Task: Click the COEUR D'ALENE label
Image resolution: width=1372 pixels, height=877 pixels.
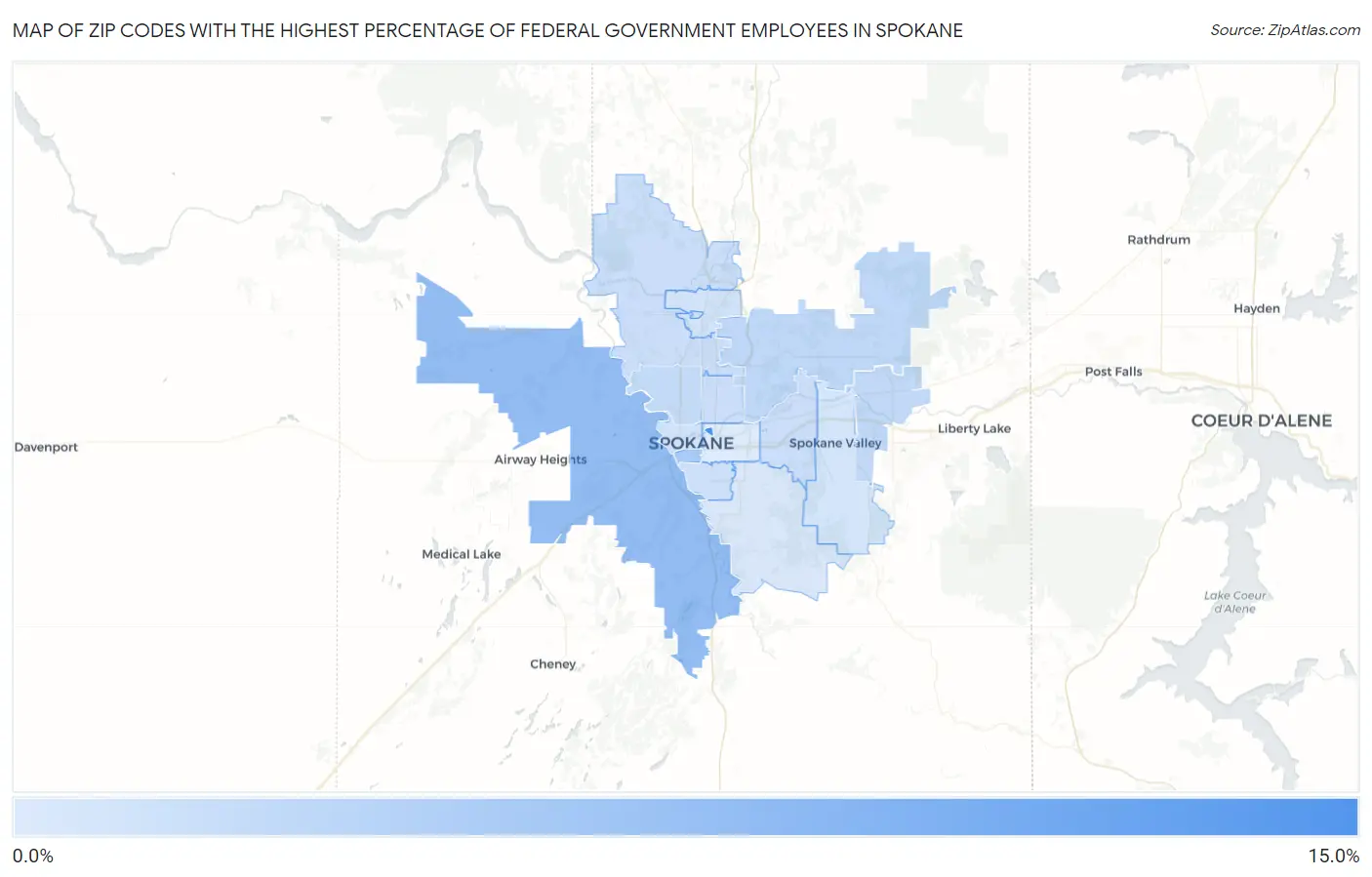Action: point(1261,420)
